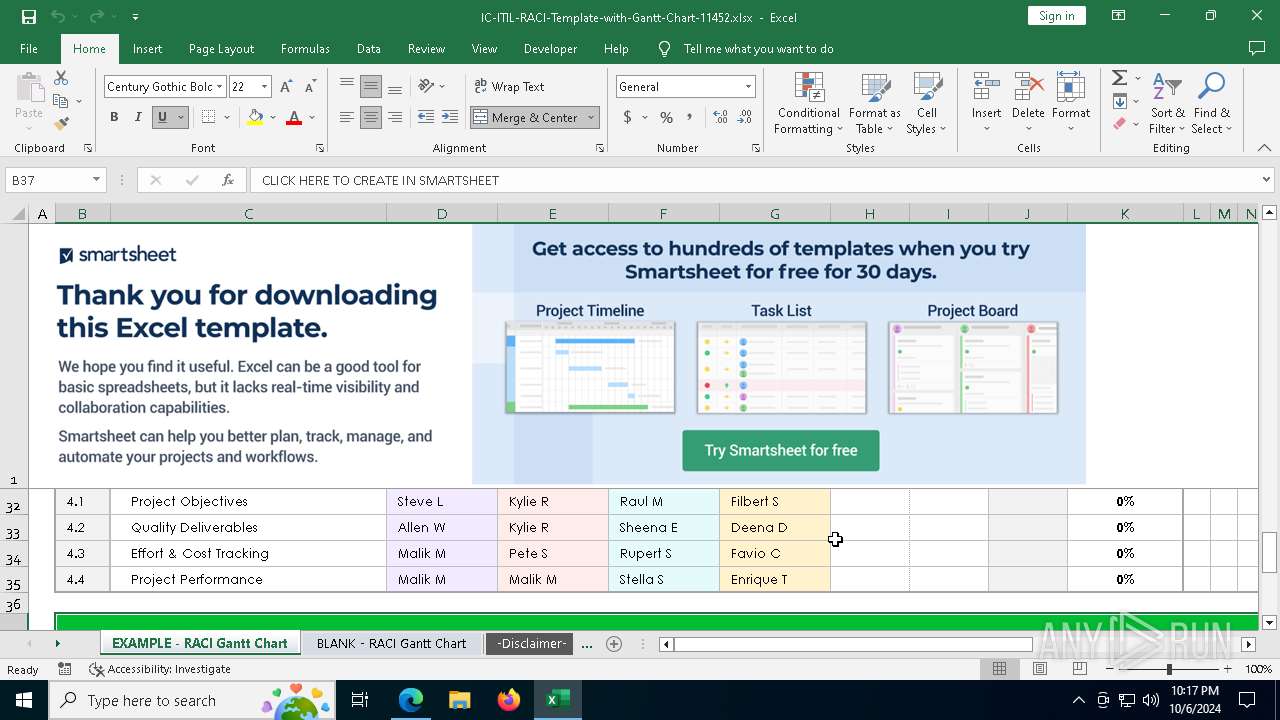The width and height of the screenshot is (1280, 720).
Task: Open the font color dropdown arrow
Action: pyautogui.click(x=312, y=117)
